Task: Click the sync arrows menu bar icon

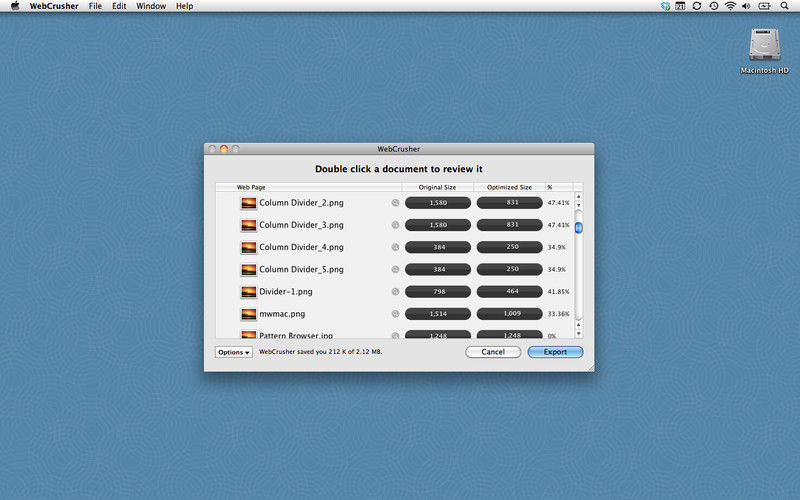Action: (x=697, y=6)
